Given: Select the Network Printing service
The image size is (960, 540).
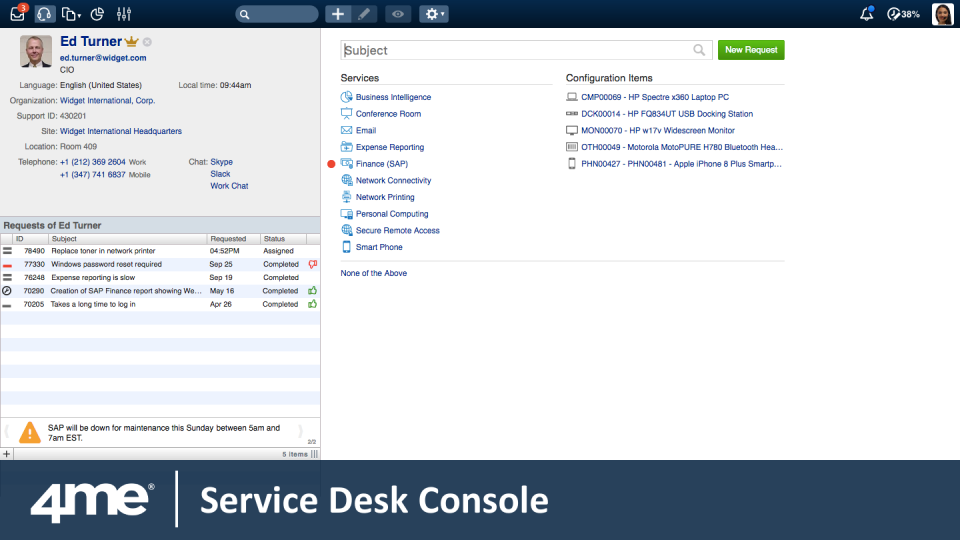Looking at the screenshot, I should [385, 197].
